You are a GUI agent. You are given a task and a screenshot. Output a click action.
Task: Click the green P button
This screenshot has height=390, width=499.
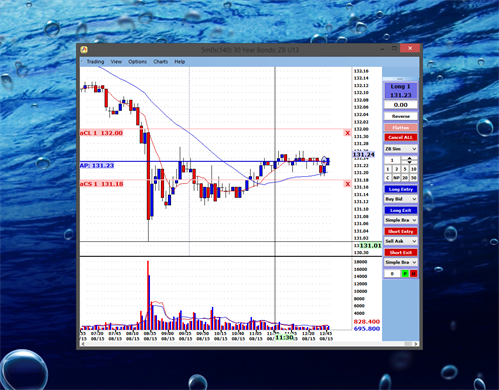(405, 274)
